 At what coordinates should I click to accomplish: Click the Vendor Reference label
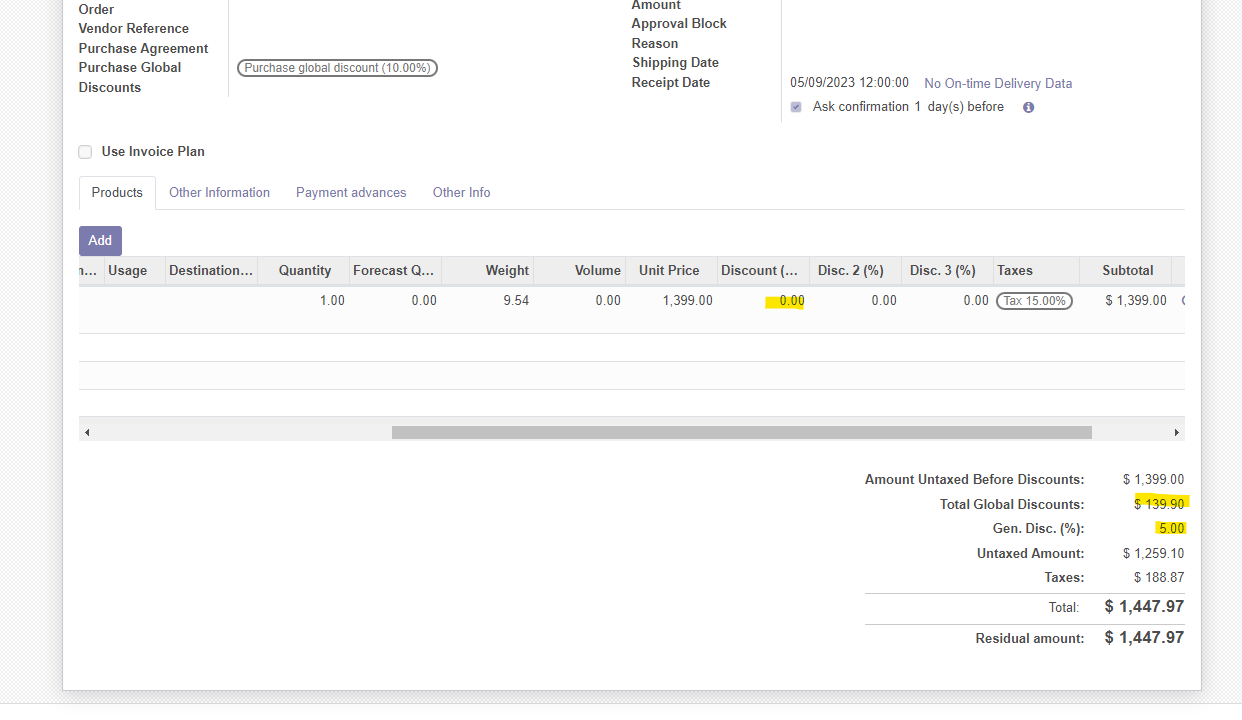[x=134, y=29]
